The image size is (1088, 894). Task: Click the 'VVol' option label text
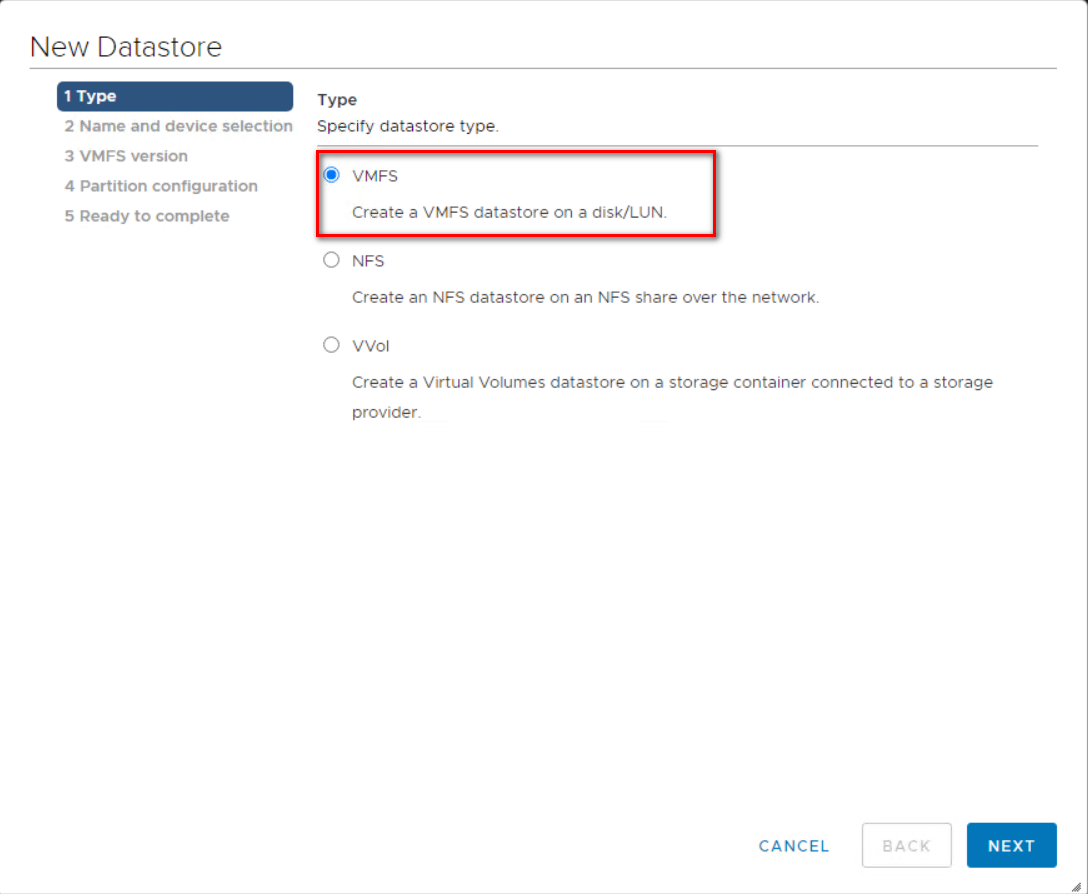tap(371, 346)
